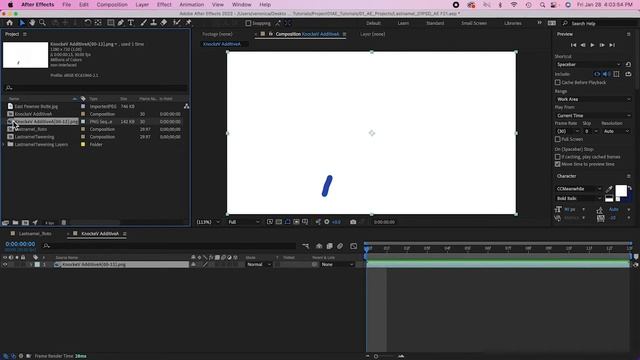Open the File menu
Viewport: 640px width, 360px height.
click(67, 4)
